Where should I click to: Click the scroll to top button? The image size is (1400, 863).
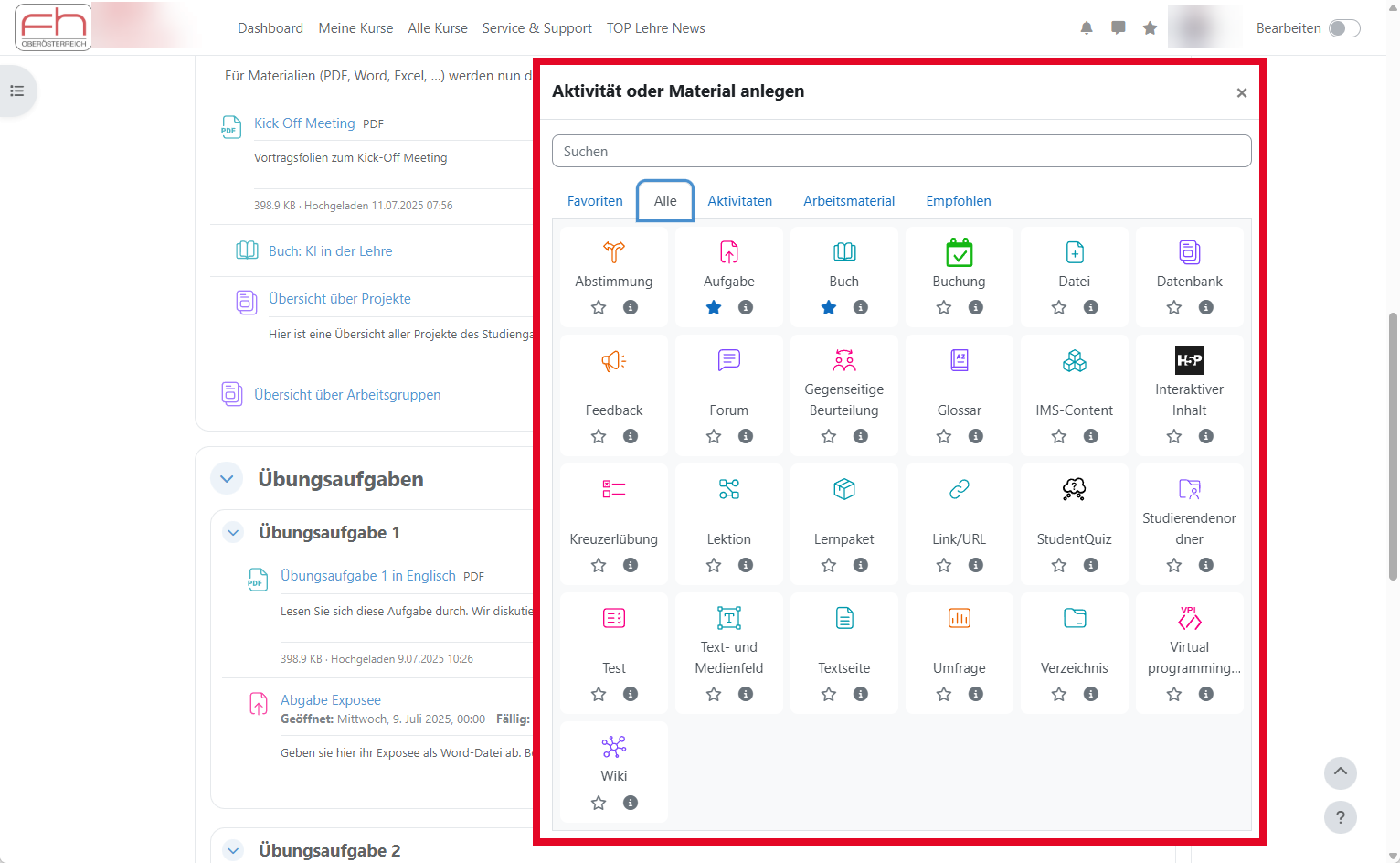tap(1341, 773)
